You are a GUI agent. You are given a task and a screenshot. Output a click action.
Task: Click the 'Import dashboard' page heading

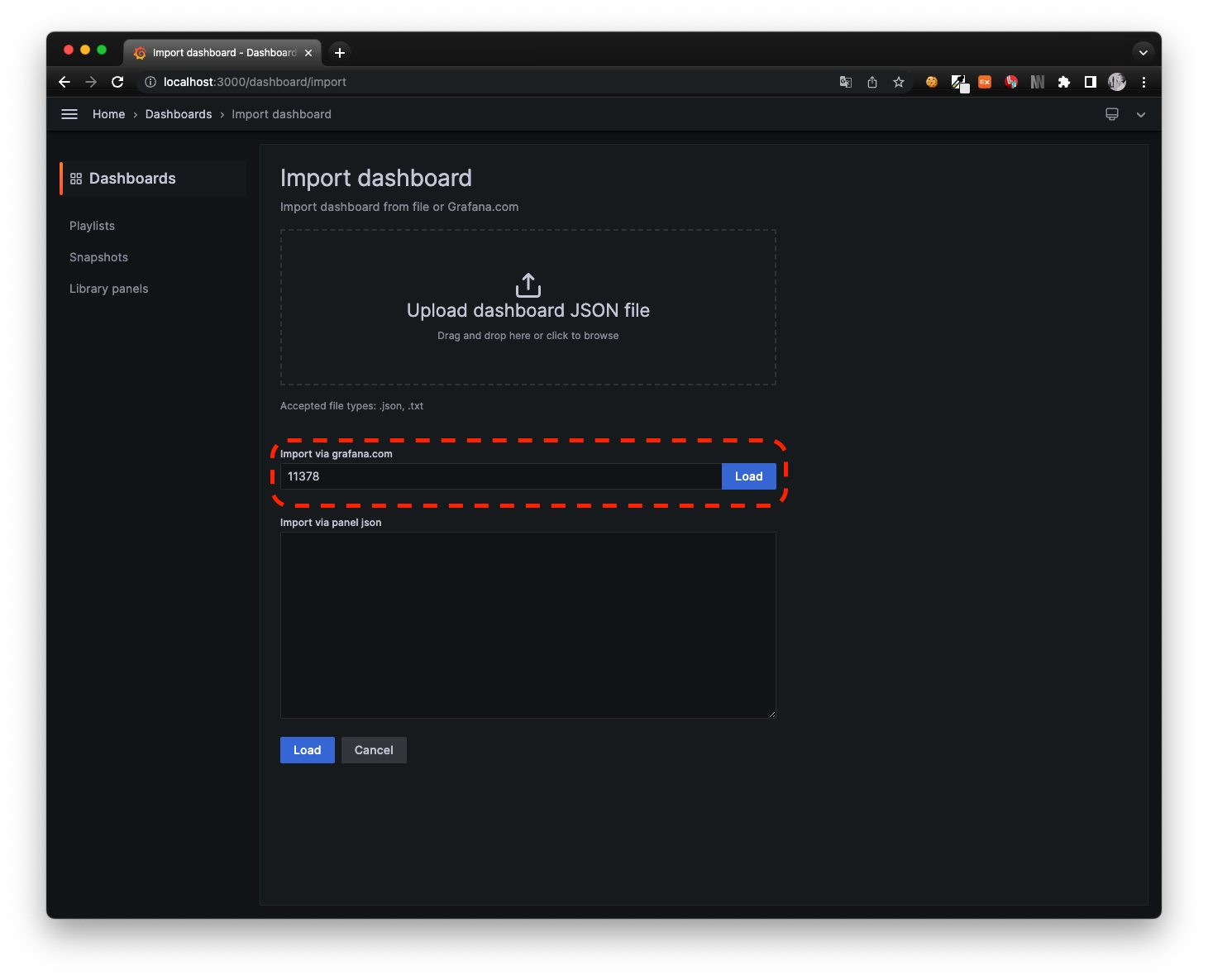(376, 178)
